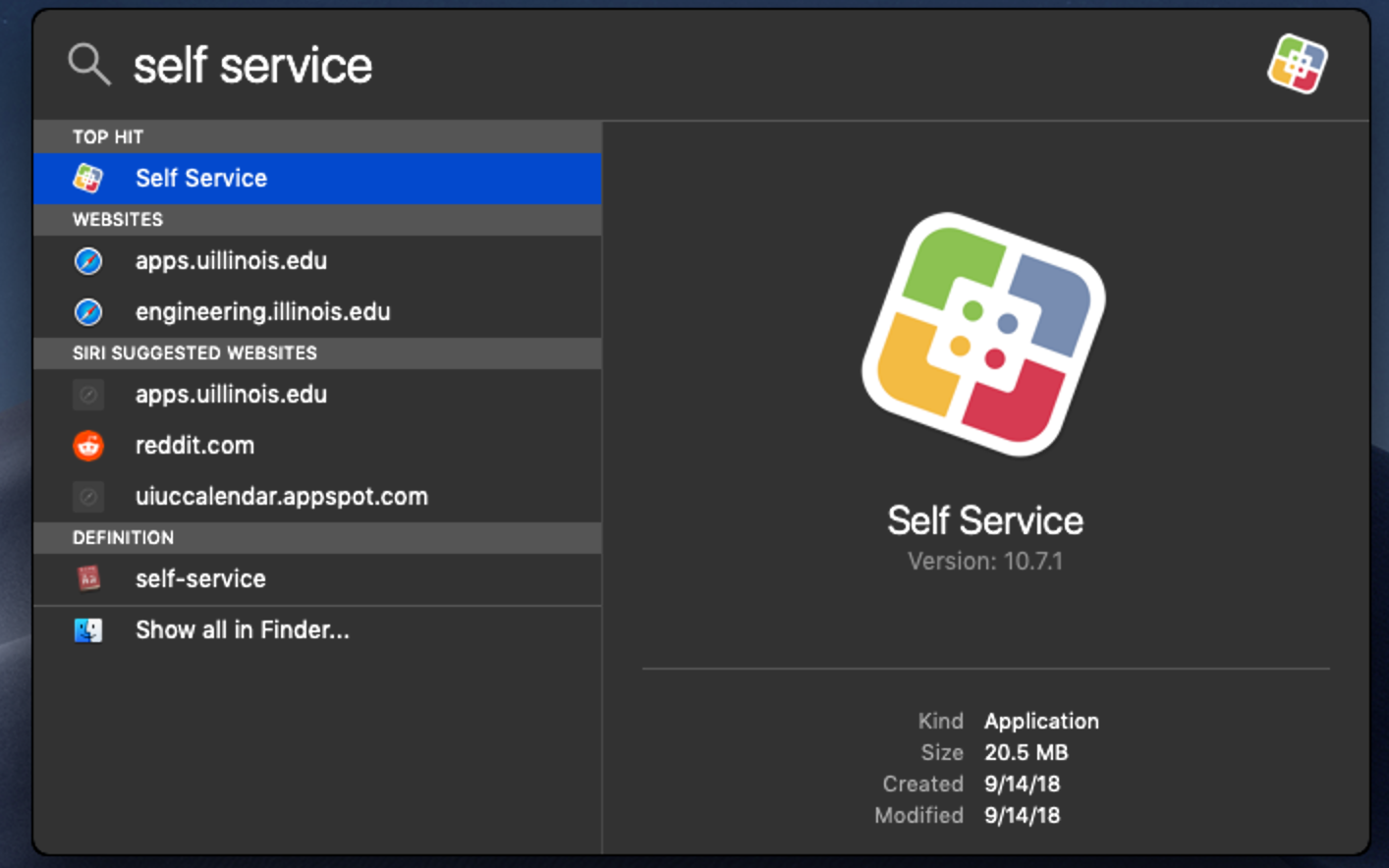Click the Dictionary icon beside self-service
1389x868 pixels.
88,579
